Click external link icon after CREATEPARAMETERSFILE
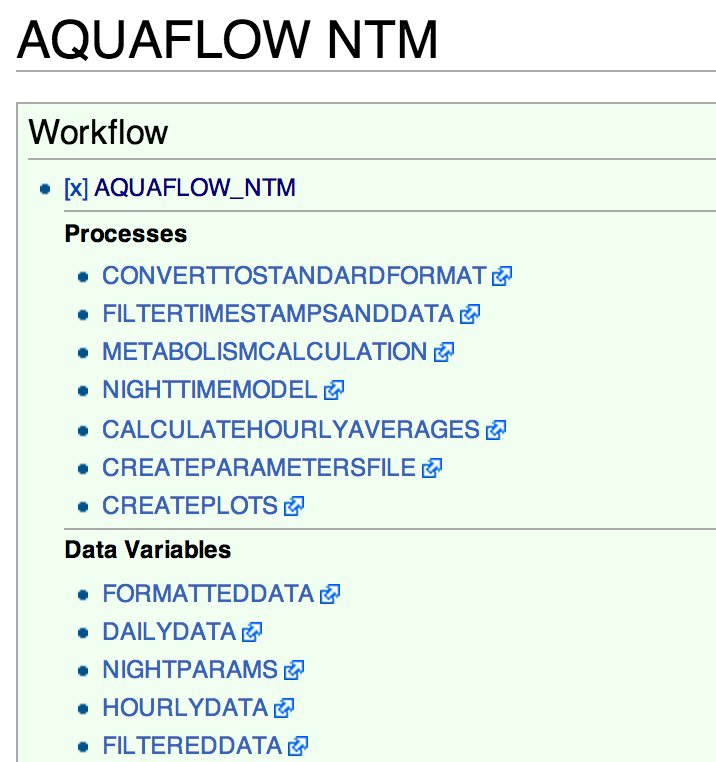This screenshot has height=762, width=716. coord(432,469)
